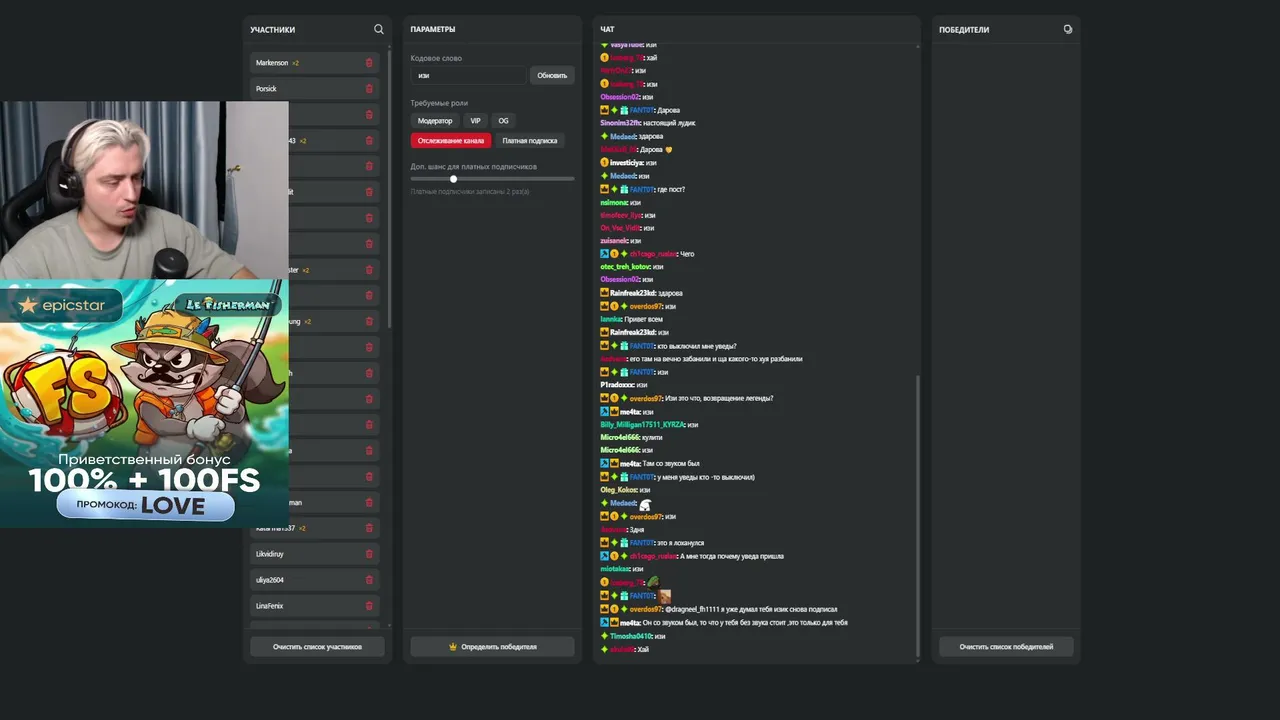Click the icon in the Победители header
Image resolution: width=1280 pixels, height=720 pixels.
click(x=1067, y=29)
